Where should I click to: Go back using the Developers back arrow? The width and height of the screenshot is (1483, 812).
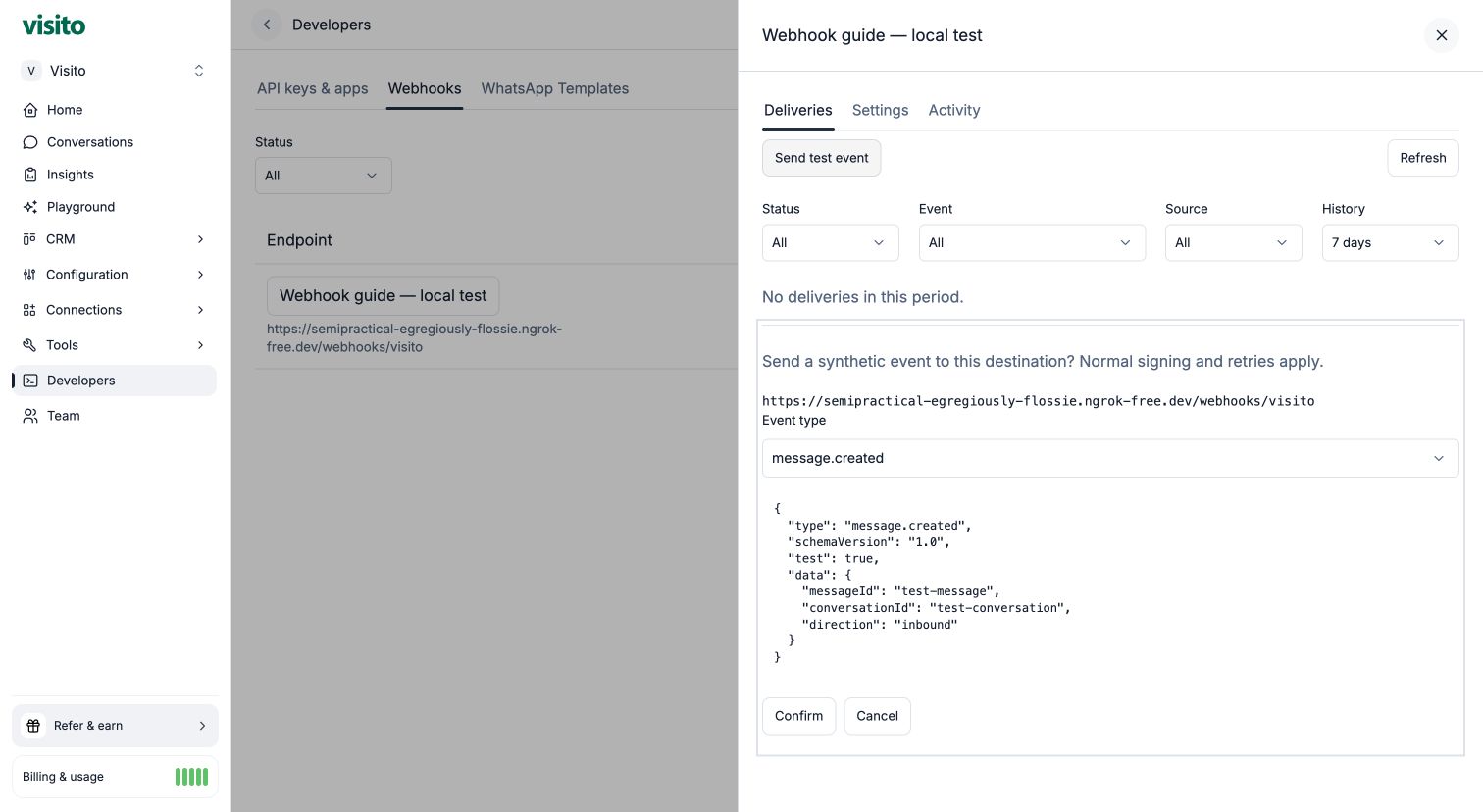tap(267, 25)
